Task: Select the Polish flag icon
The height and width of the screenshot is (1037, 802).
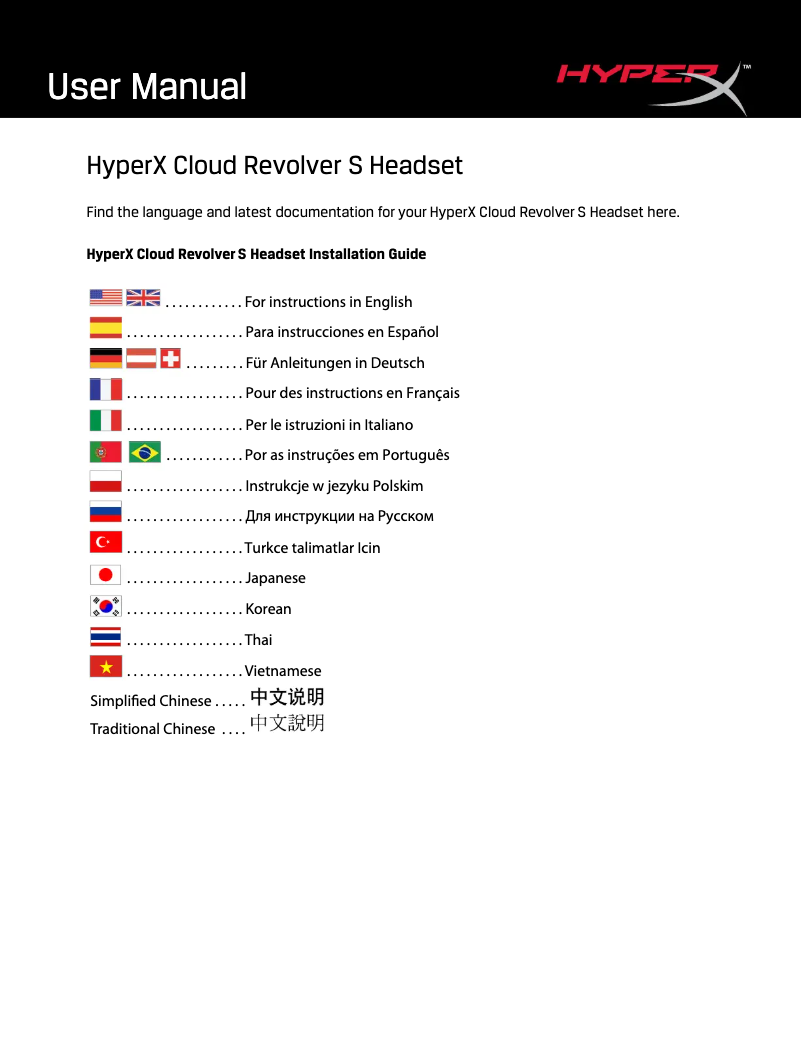Action: [105, 482]
